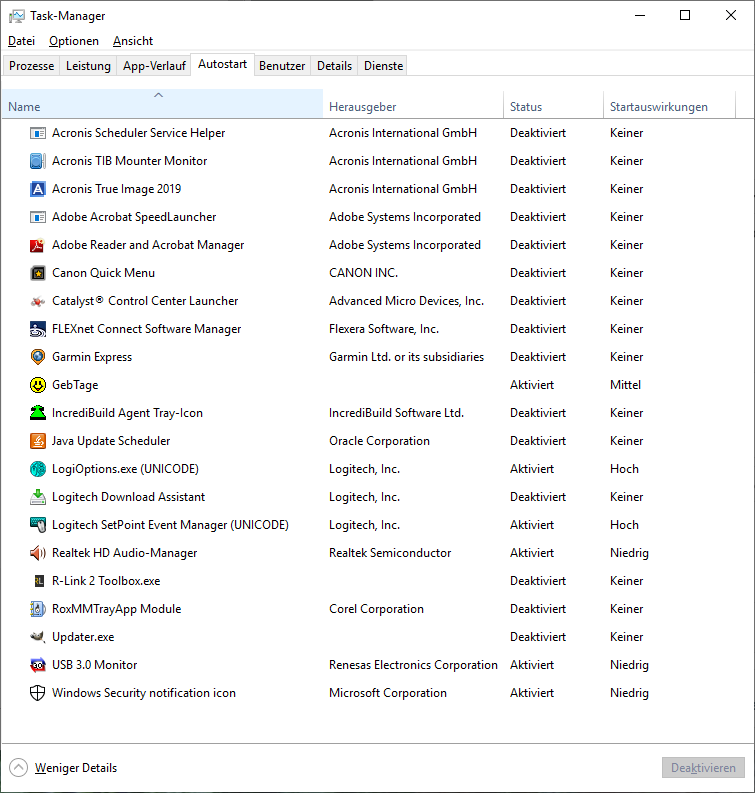
Task: Click Flexera Software, Inc. publisher cell
Action: coord(384,329)
